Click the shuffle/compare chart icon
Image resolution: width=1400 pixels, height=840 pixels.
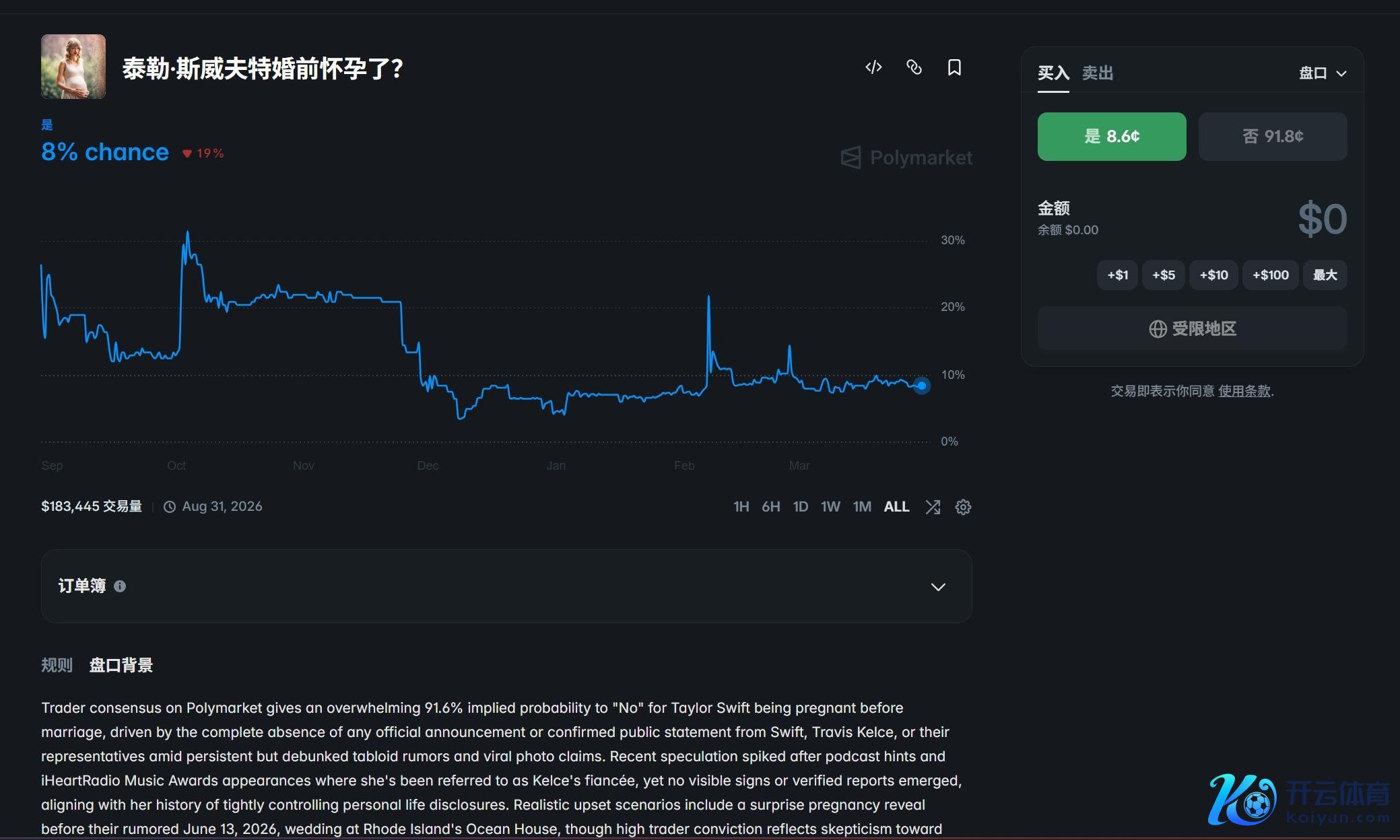click(x=933, y=507)
